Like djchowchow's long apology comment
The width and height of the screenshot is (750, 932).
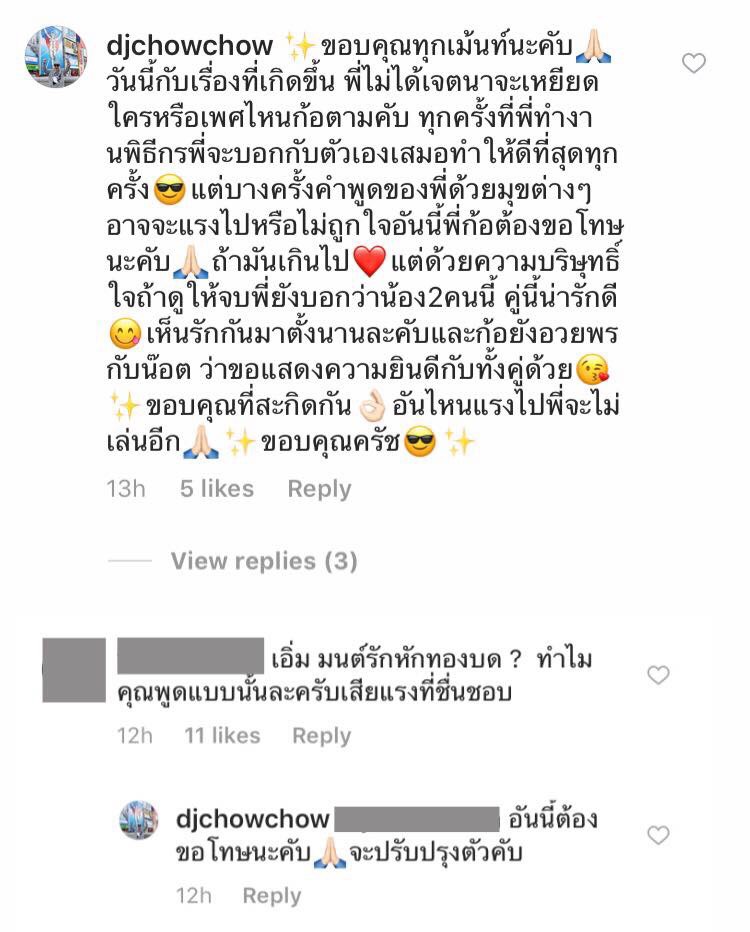click(693, 63)
